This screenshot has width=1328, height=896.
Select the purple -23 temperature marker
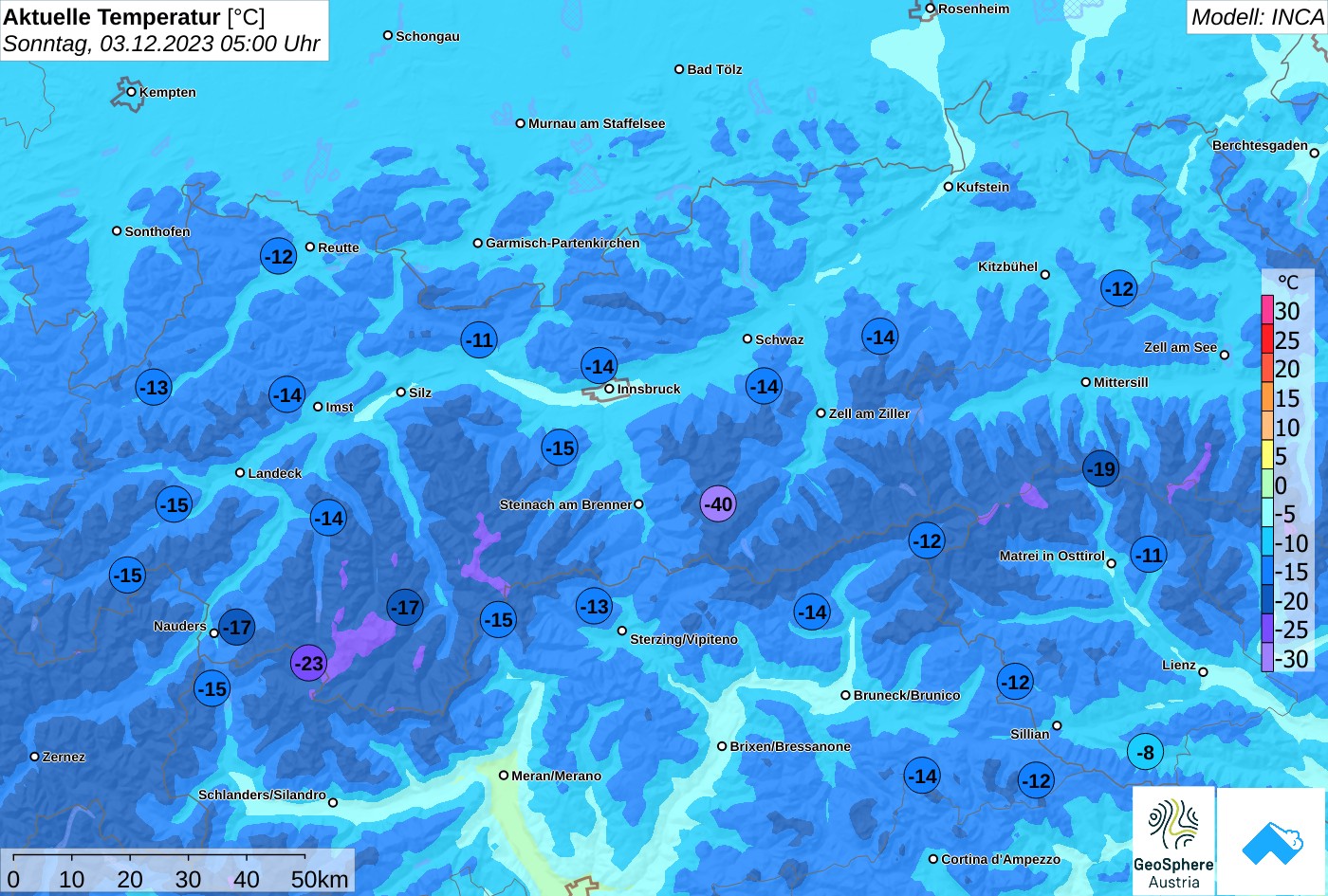(x=308, y=663)
